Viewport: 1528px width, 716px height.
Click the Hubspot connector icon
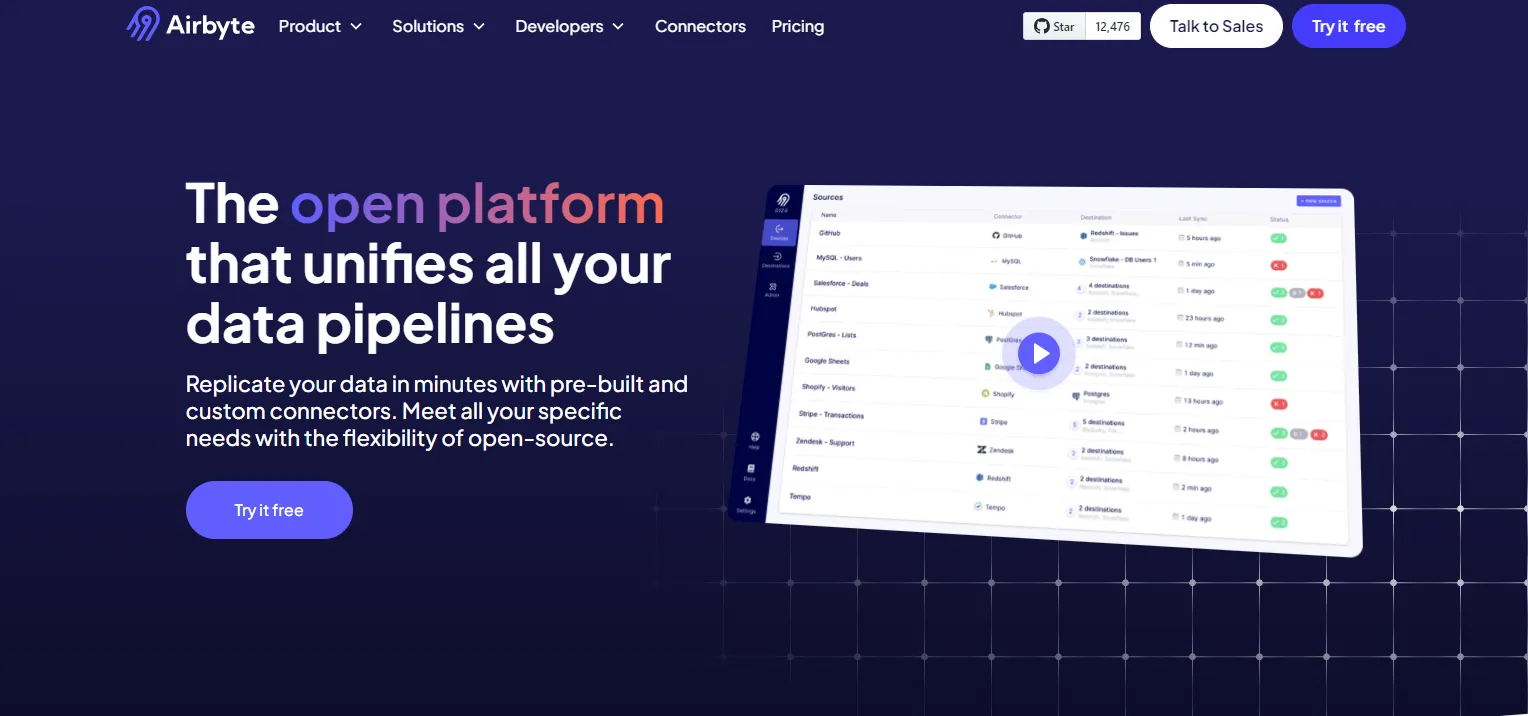tap(990, 313)
